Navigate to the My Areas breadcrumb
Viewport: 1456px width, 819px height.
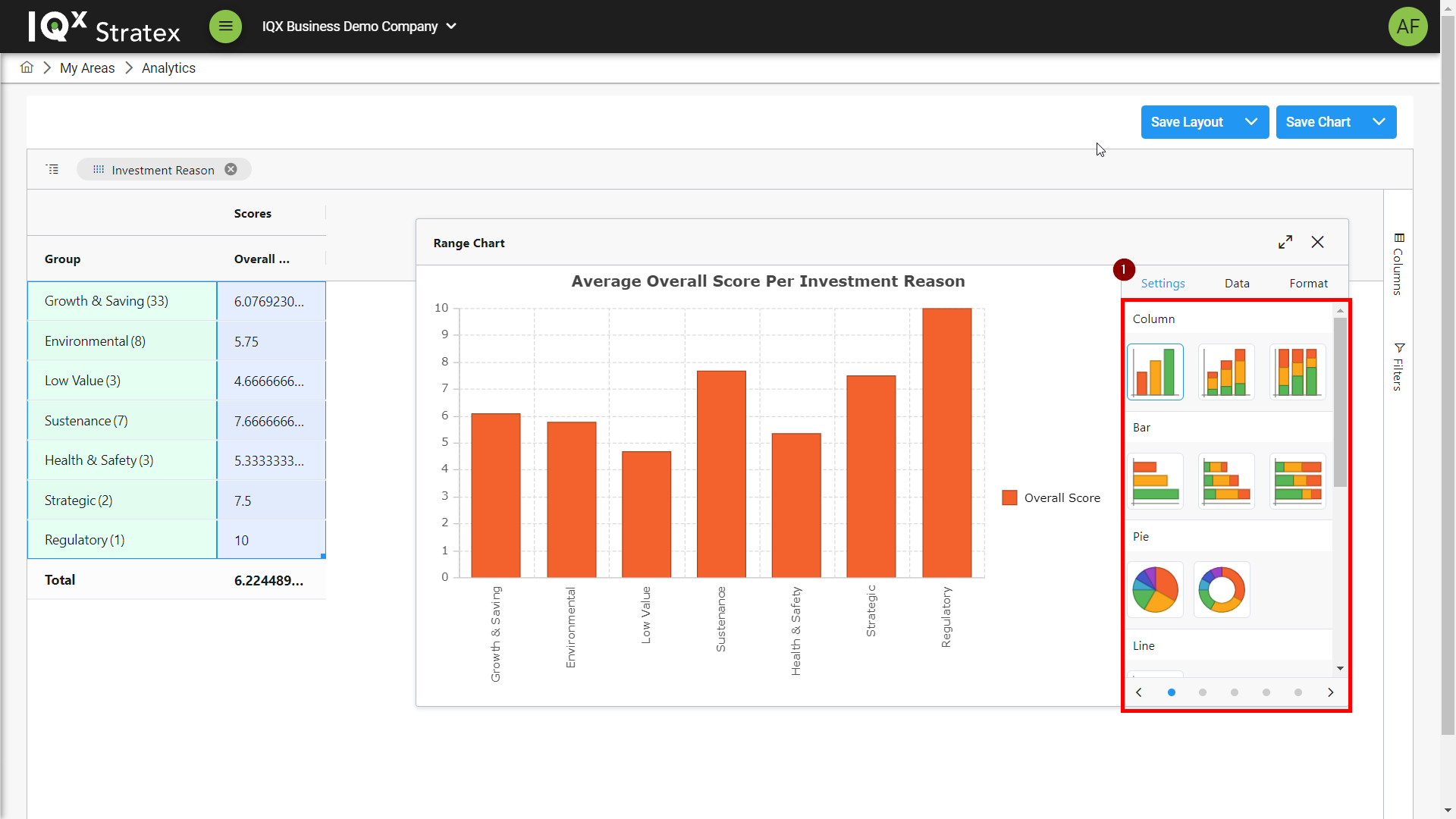point(87,68)
